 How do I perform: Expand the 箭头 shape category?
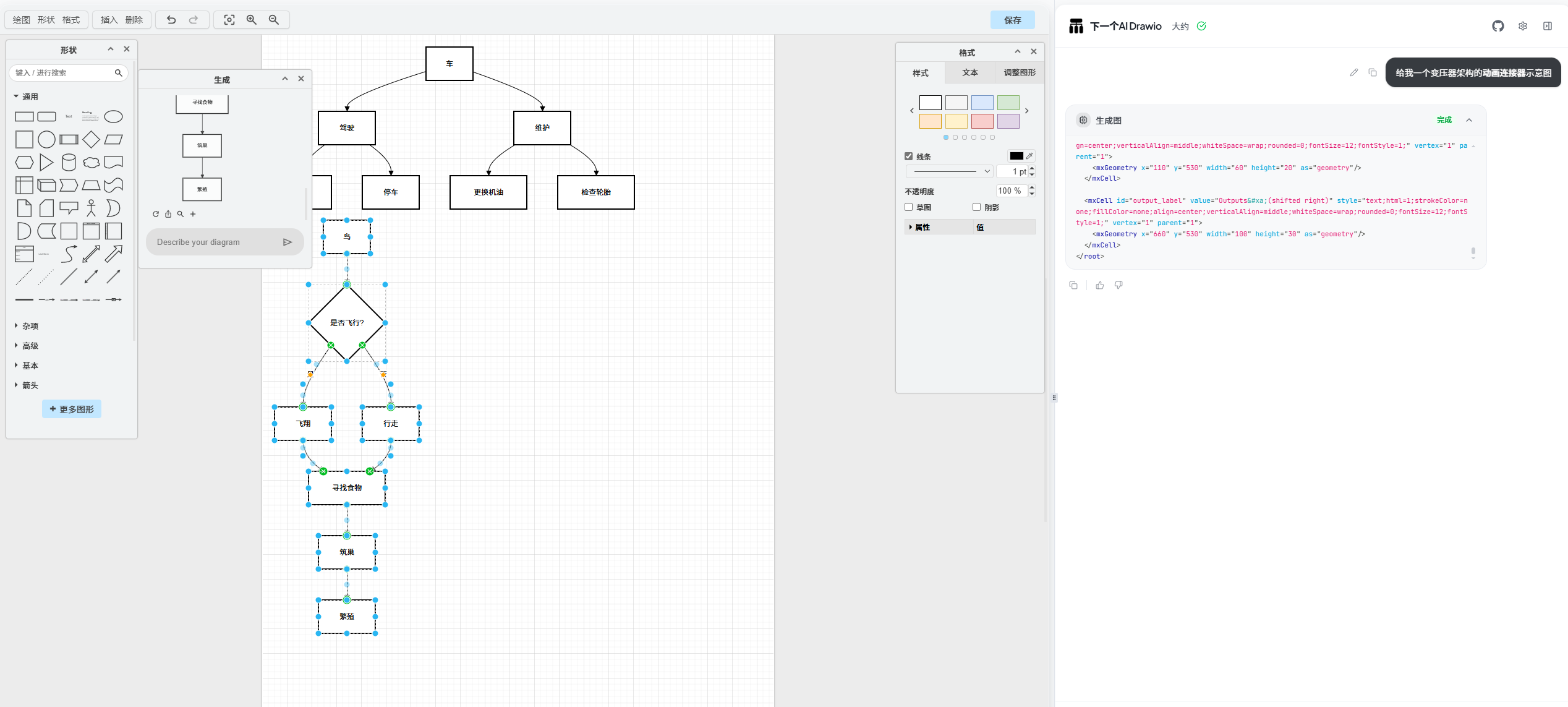point(29,385)
